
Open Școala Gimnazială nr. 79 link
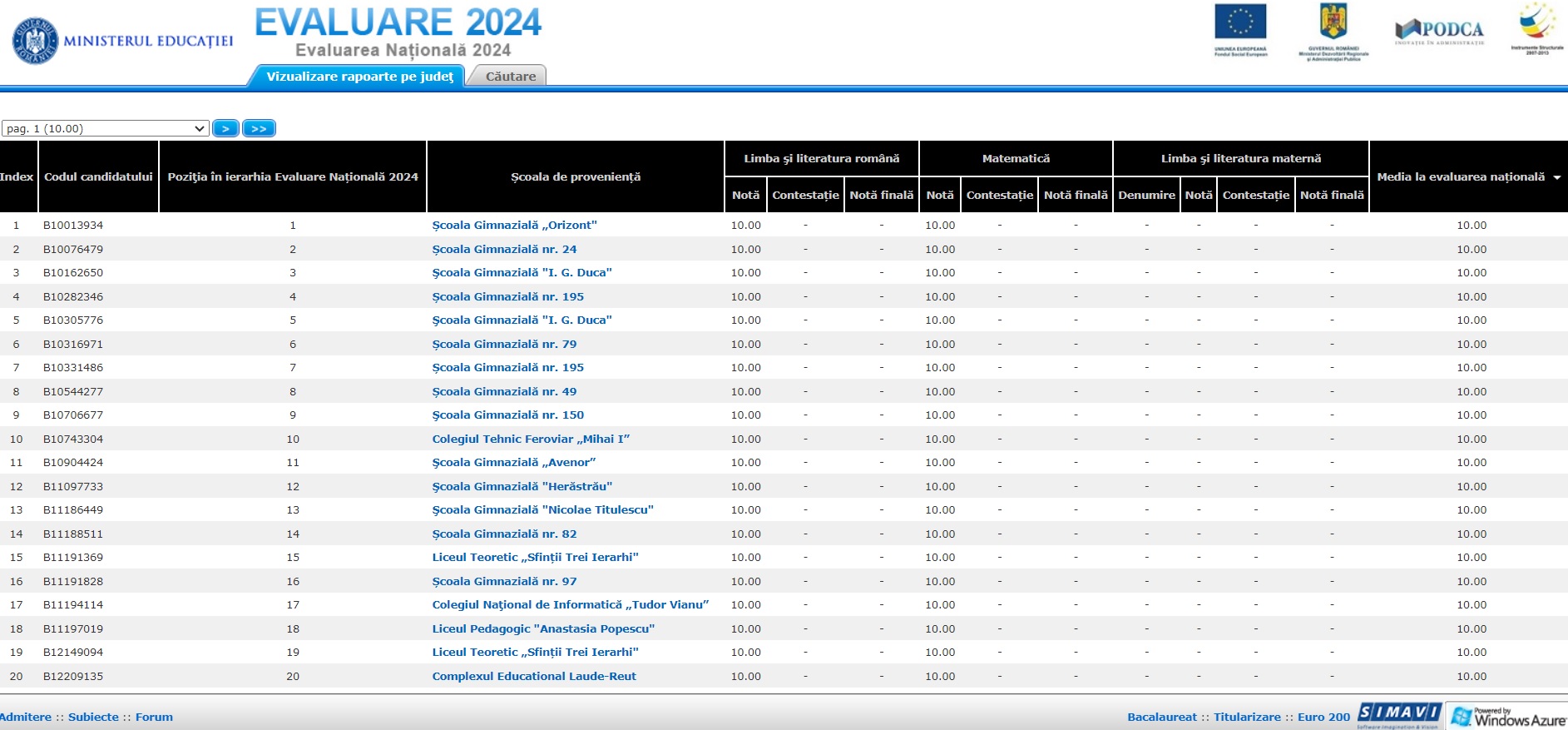pyautogui.click(x=504, y=344)
